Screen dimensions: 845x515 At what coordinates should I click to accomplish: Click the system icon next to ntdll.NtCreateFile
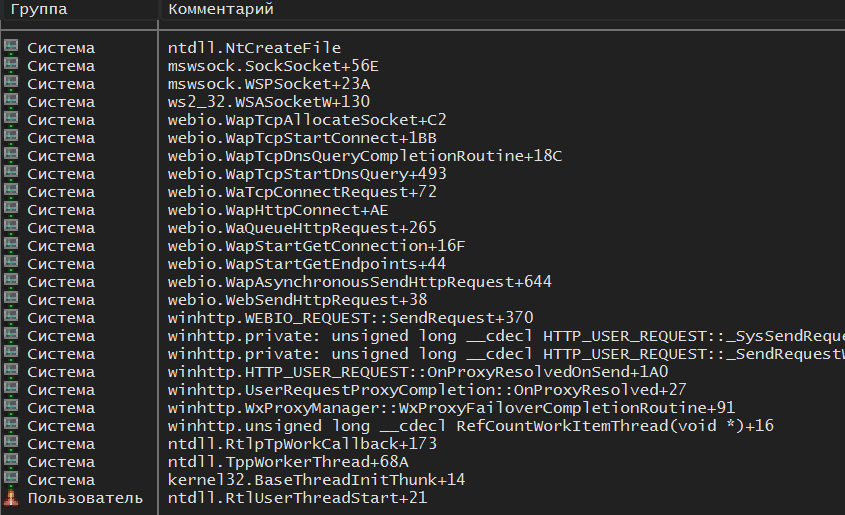(x=12, y=47)
